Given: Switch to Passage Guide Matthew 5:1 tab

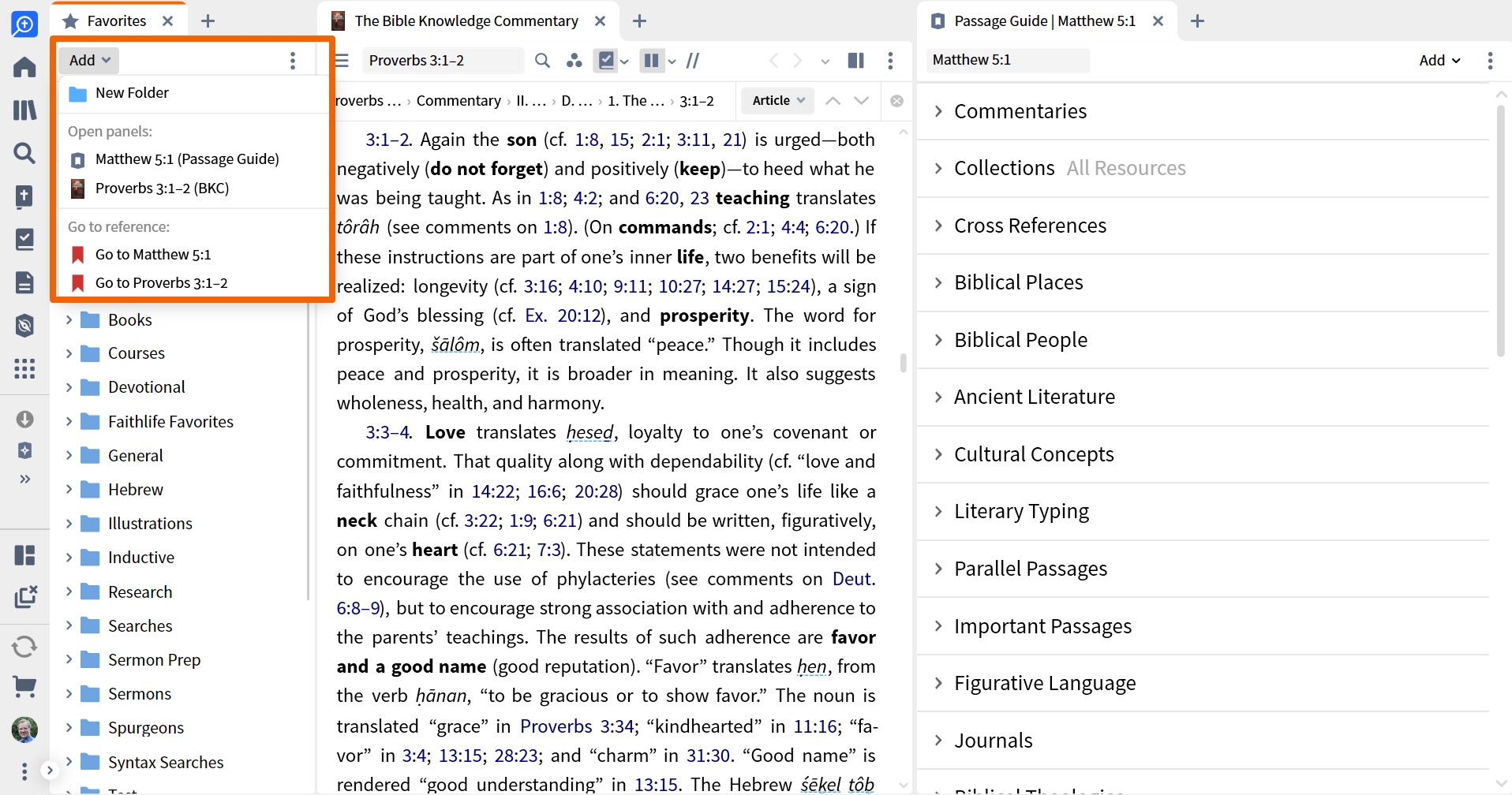Looking at the screenshot, I should click(x=1045, y=21).
